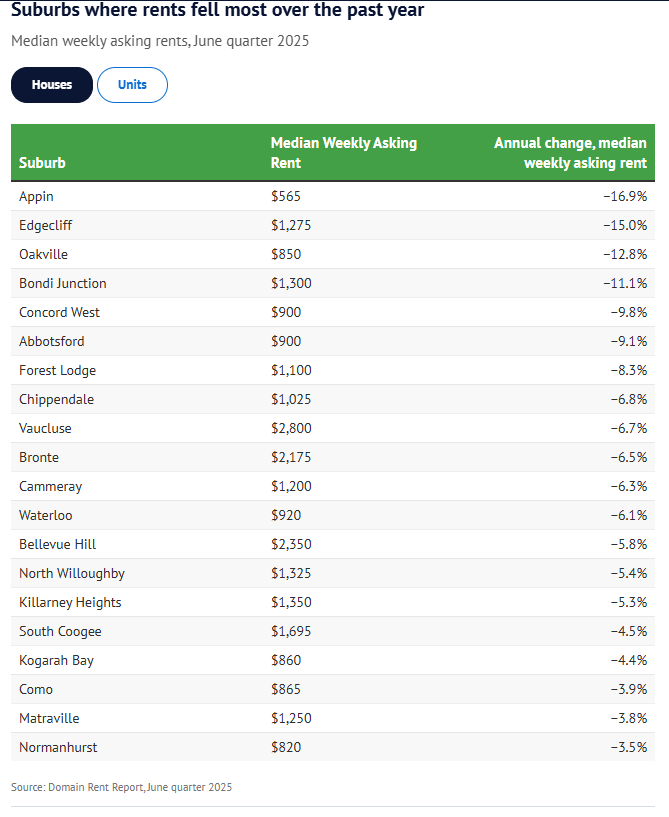
Task: Click the −16.9% annual change value
Action: 625,196
